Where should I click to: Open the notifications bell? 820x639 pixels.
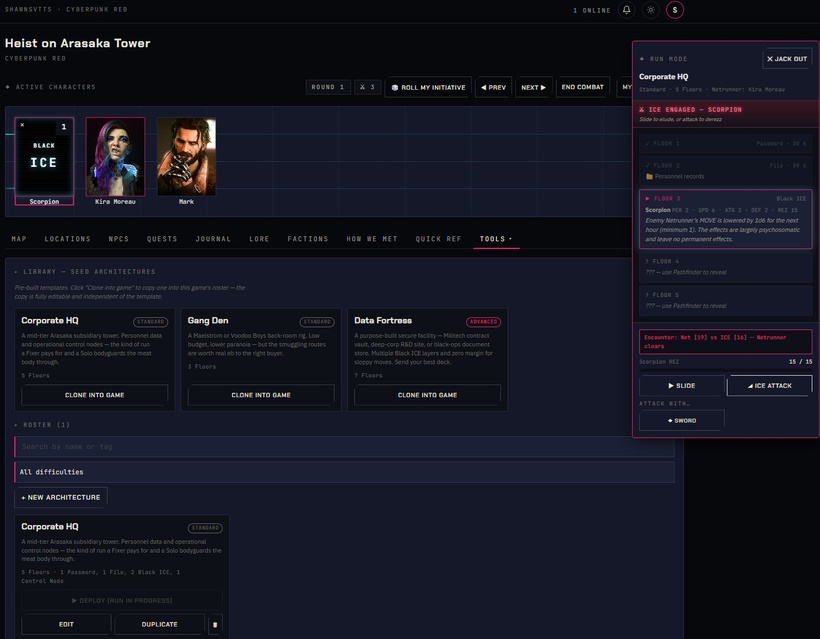tap(626, 10)
